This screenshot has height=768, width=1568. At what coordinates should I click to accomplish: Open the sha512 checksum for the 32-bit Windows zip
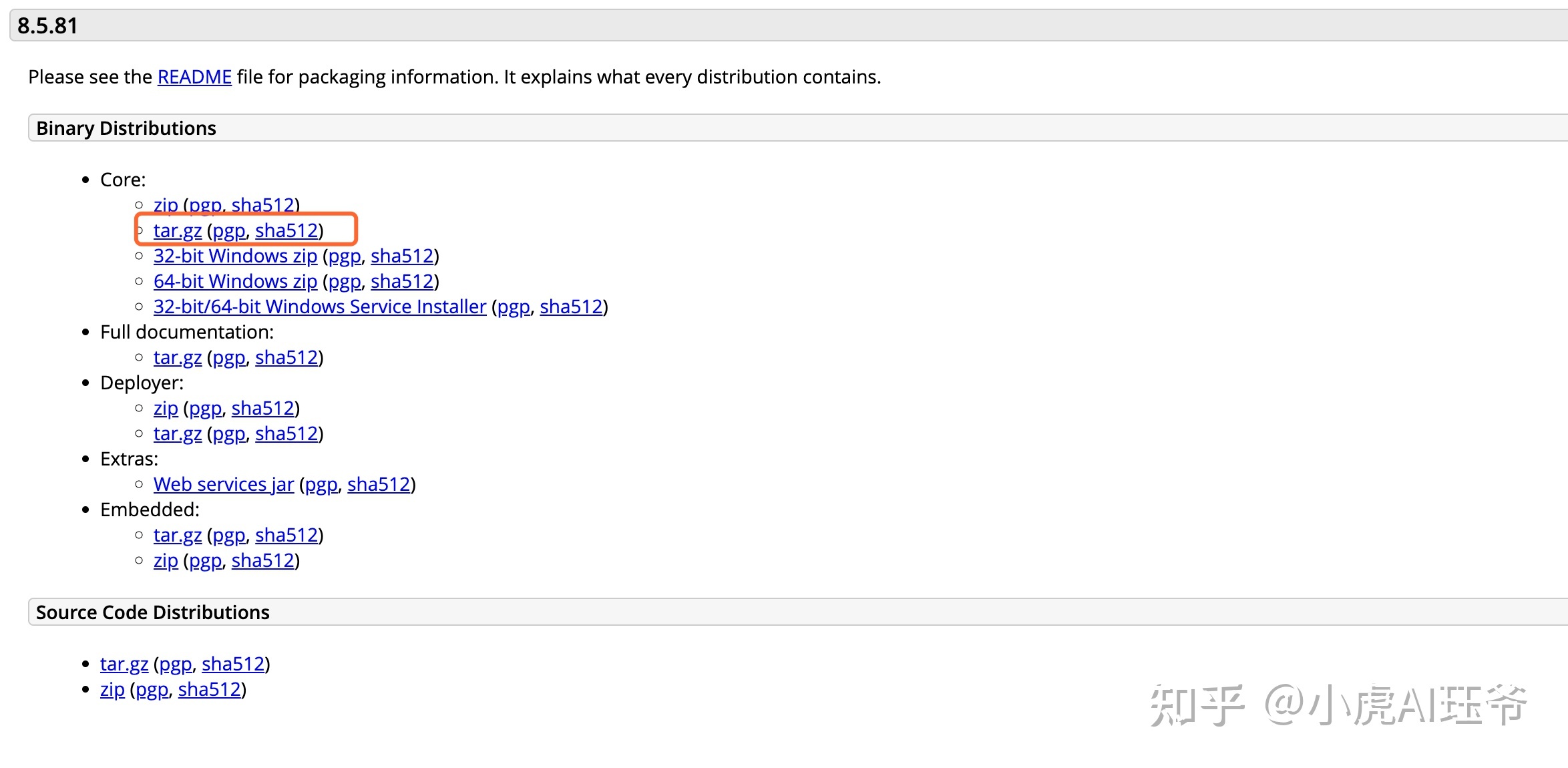(403, 256)
